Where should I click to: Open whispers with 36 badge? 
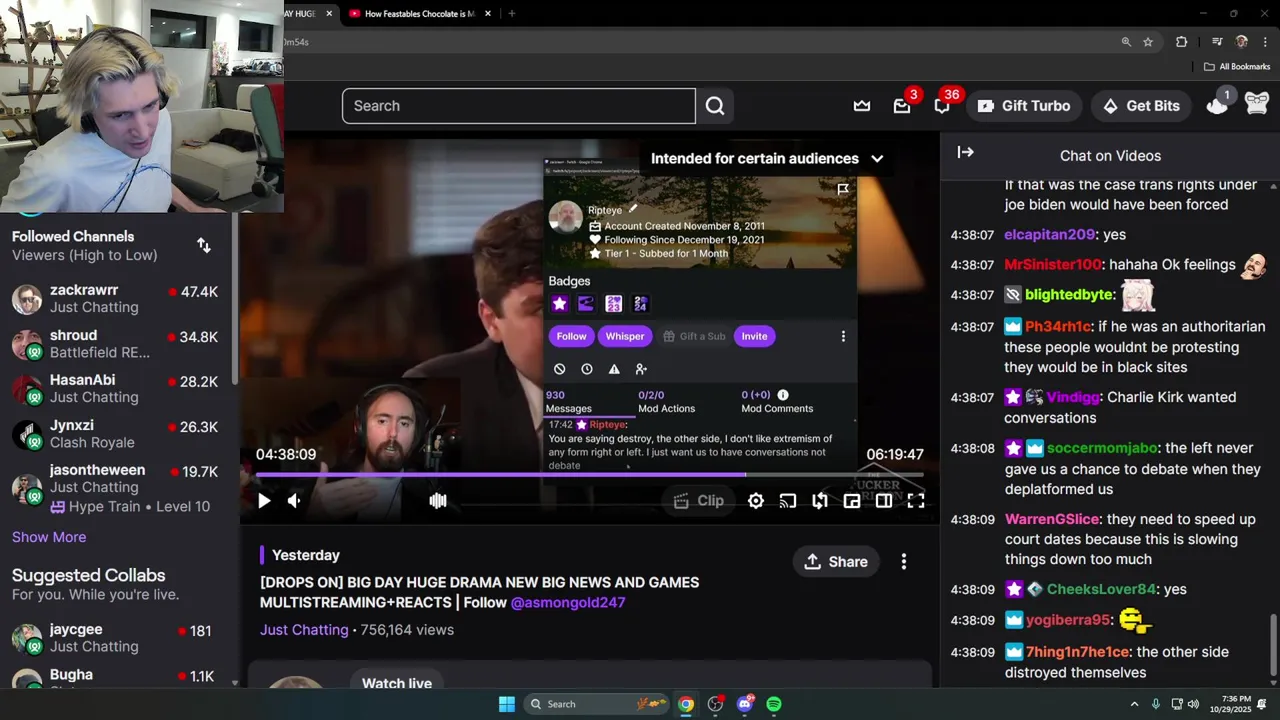tap(942, 106)
